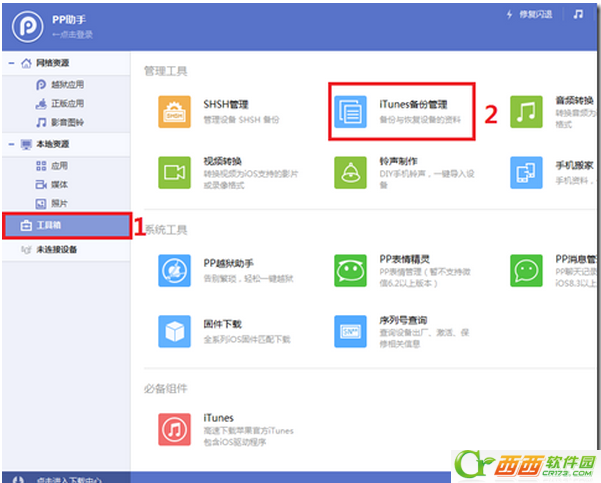Open the iTunes备份管理 tool icon
Image resolution: width=601 pixels, height=483 pixels.
[350, 112]
